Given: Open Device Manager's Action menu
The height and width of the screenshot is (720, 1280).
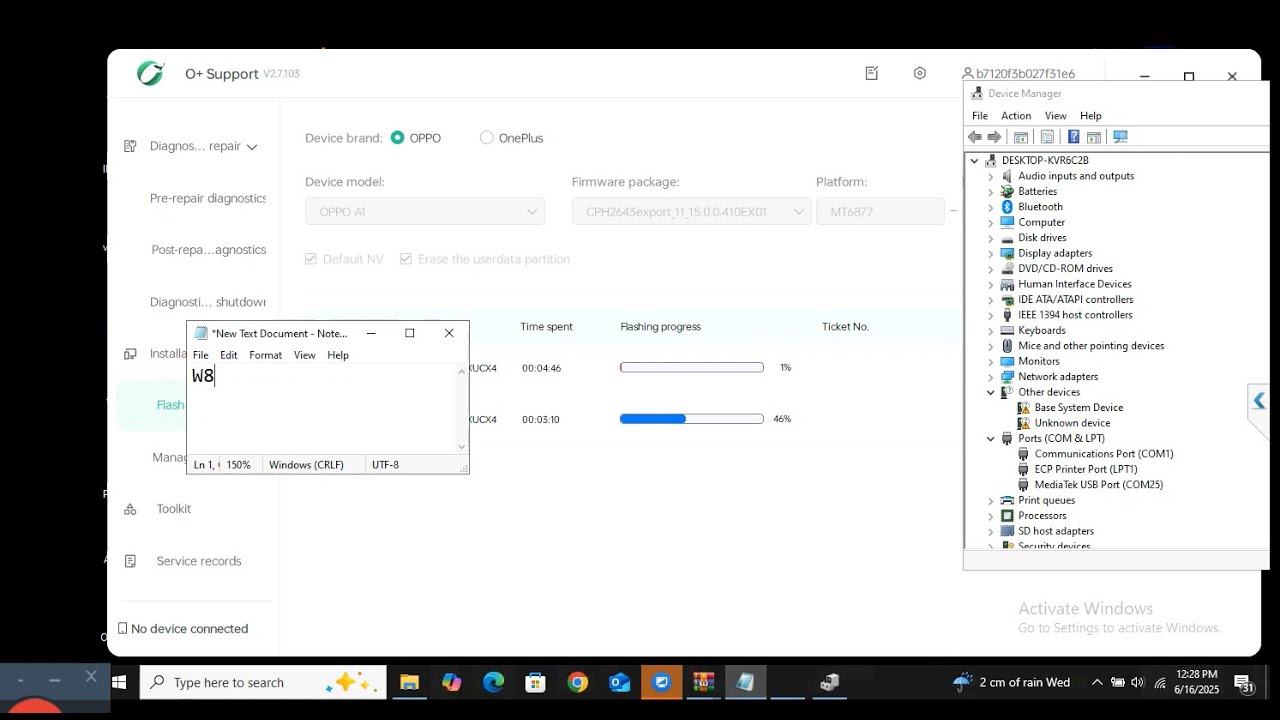Looking at the screenshot, I should tap(1016, 116).
